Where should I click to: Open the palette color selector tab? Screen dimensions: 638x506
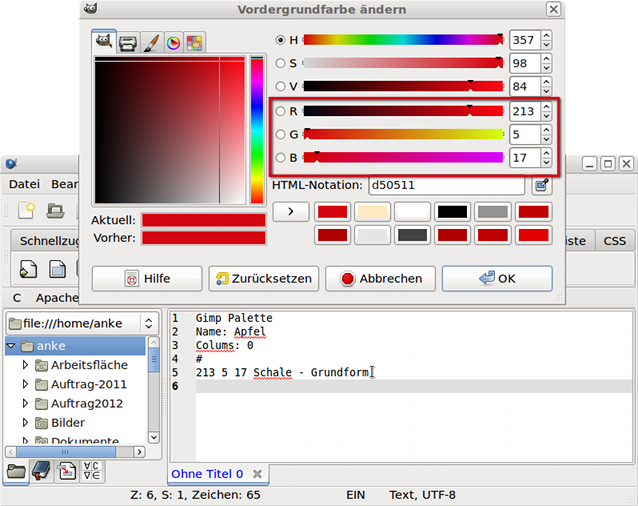coord(194,43)
